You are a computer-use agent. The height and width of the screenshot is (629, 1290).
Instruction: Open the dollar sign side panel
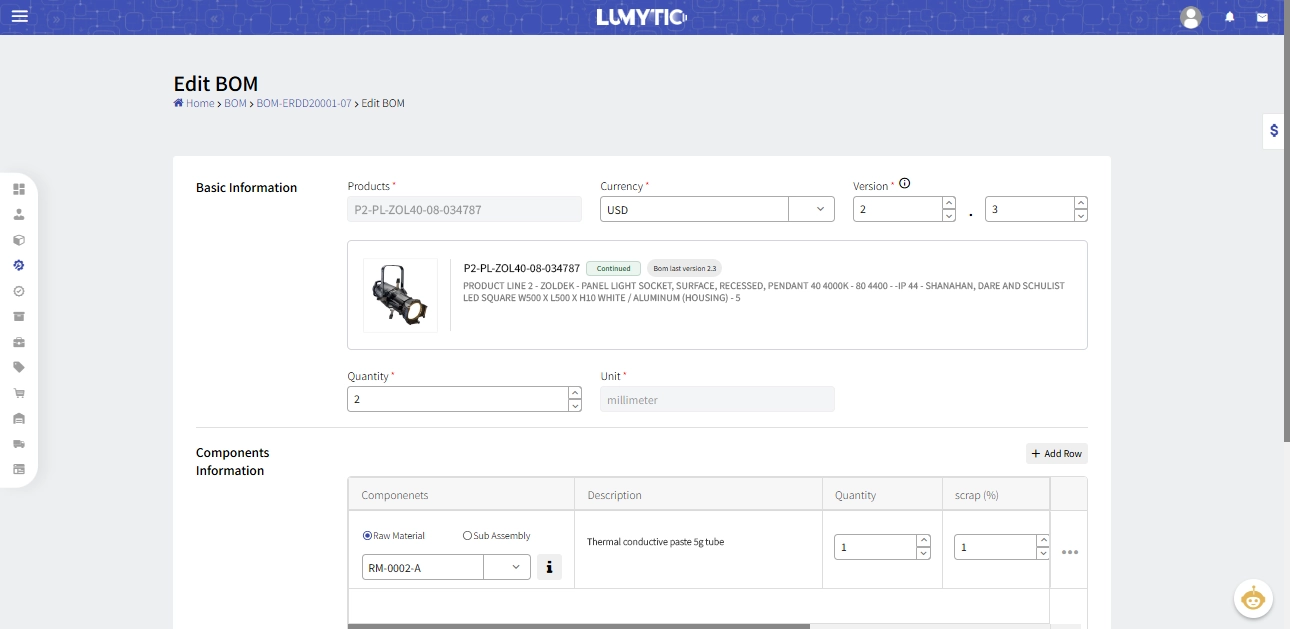(1273, 130)
